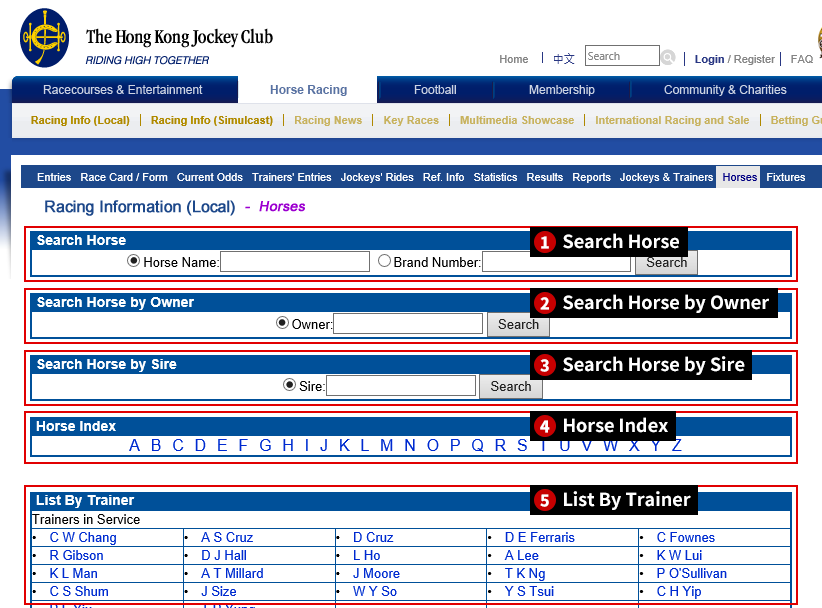Type in the Horse Name input field
This screenshot has height=608, width=822.
point(295,262)
